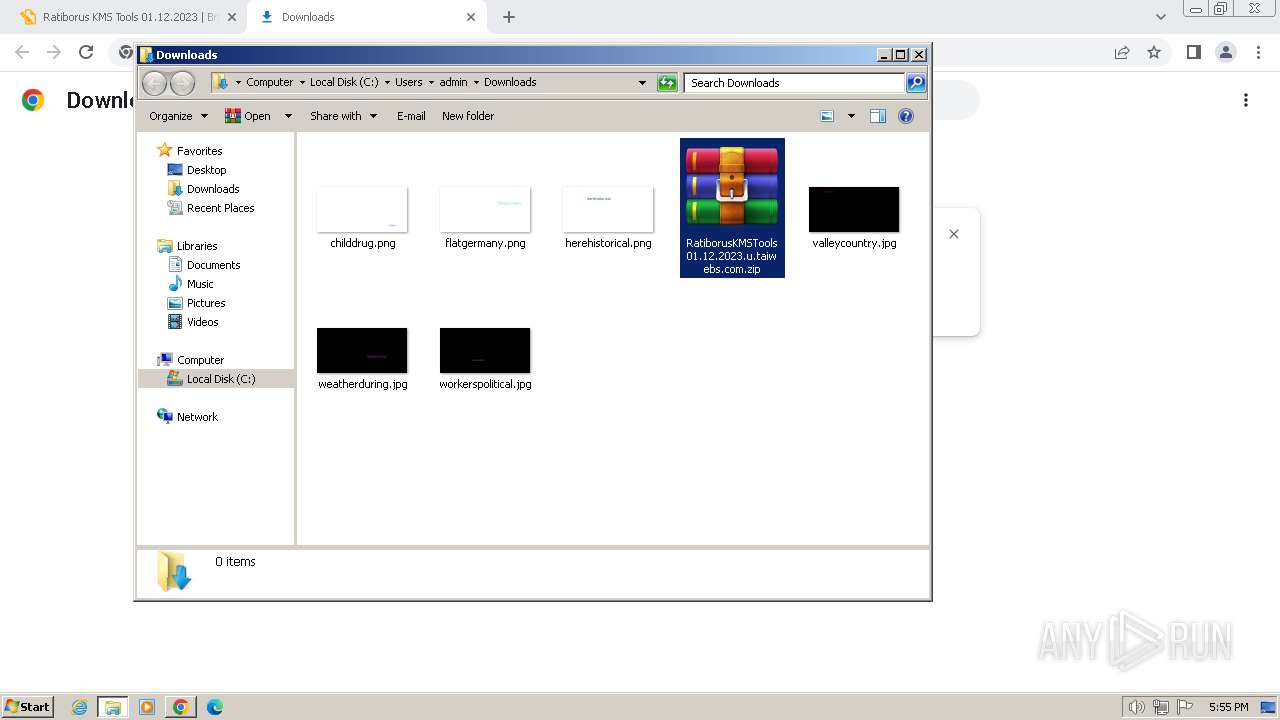The image size is (1280, 720).
Task: Click the Chrome taskbar icon
Action: (x=181, y=707)
